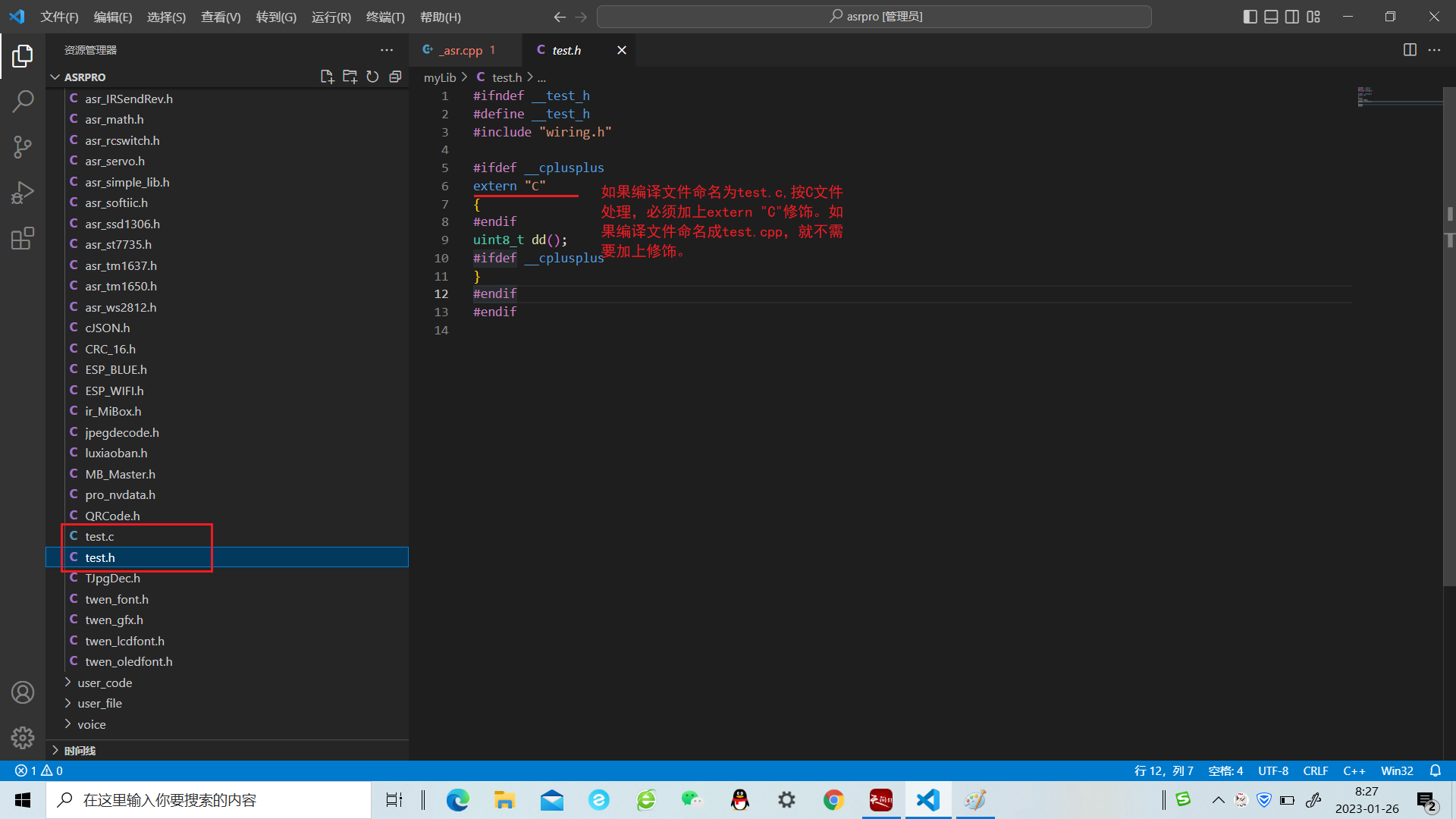Image resolution: width=1456 pixels, height=819 pixels.
Task: Click New Folder icon in explorer header
Action: [x=350, y=77]
